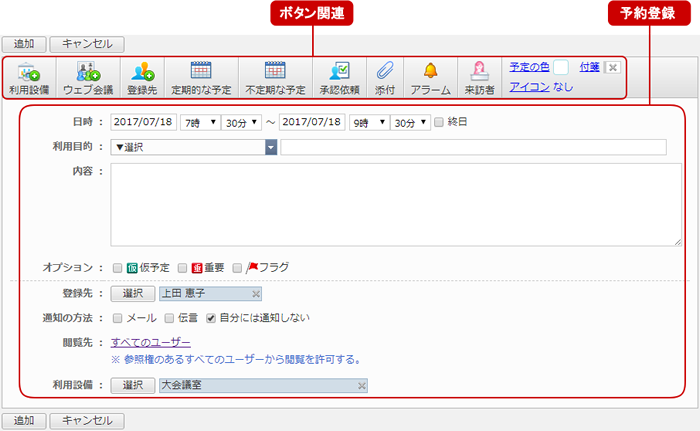
Task: Enable メール notification checkbox
Action: pos(117,318)
